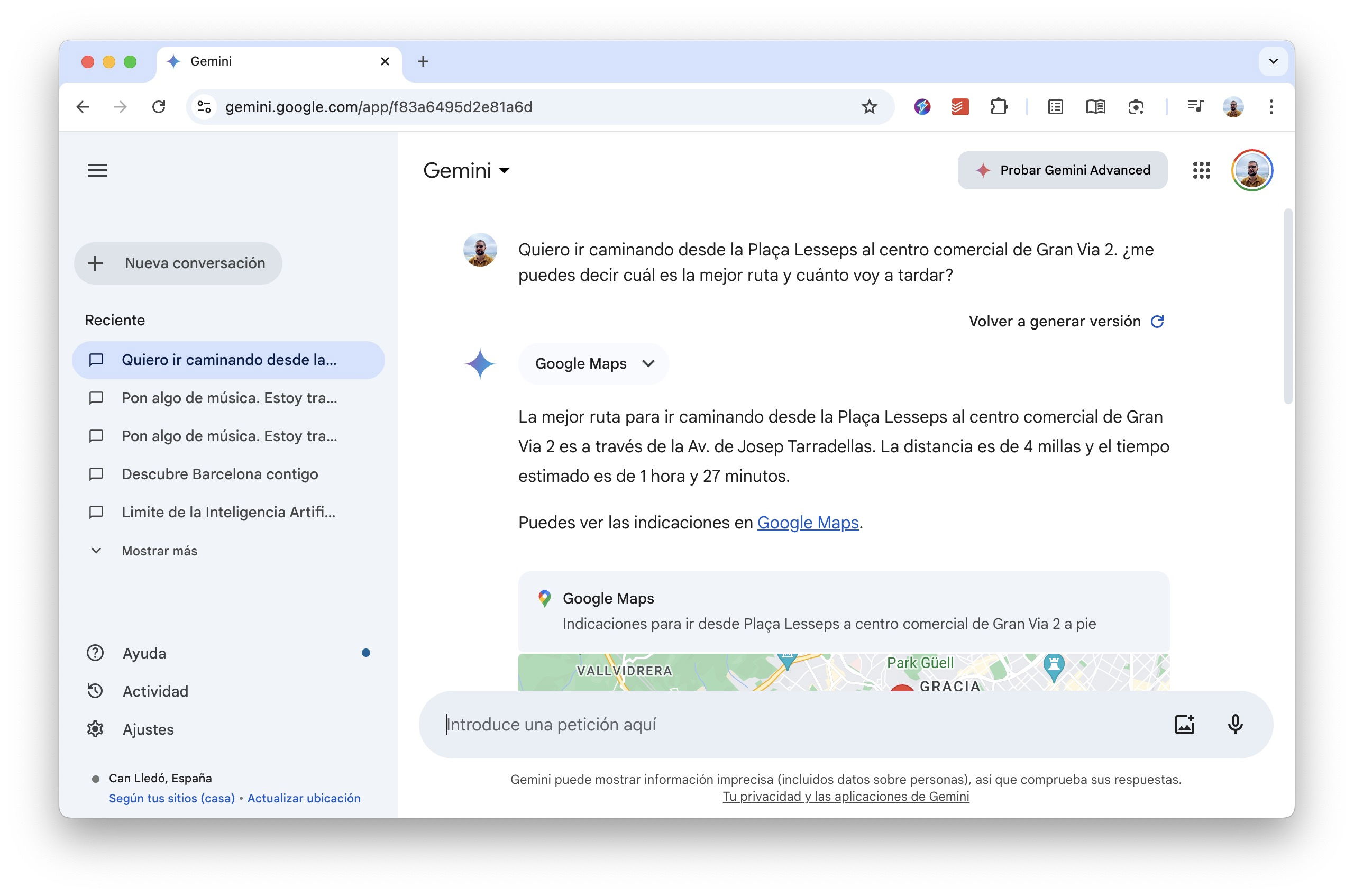Open Google apps grid
1354x896 pixels.
(1202, 170)
